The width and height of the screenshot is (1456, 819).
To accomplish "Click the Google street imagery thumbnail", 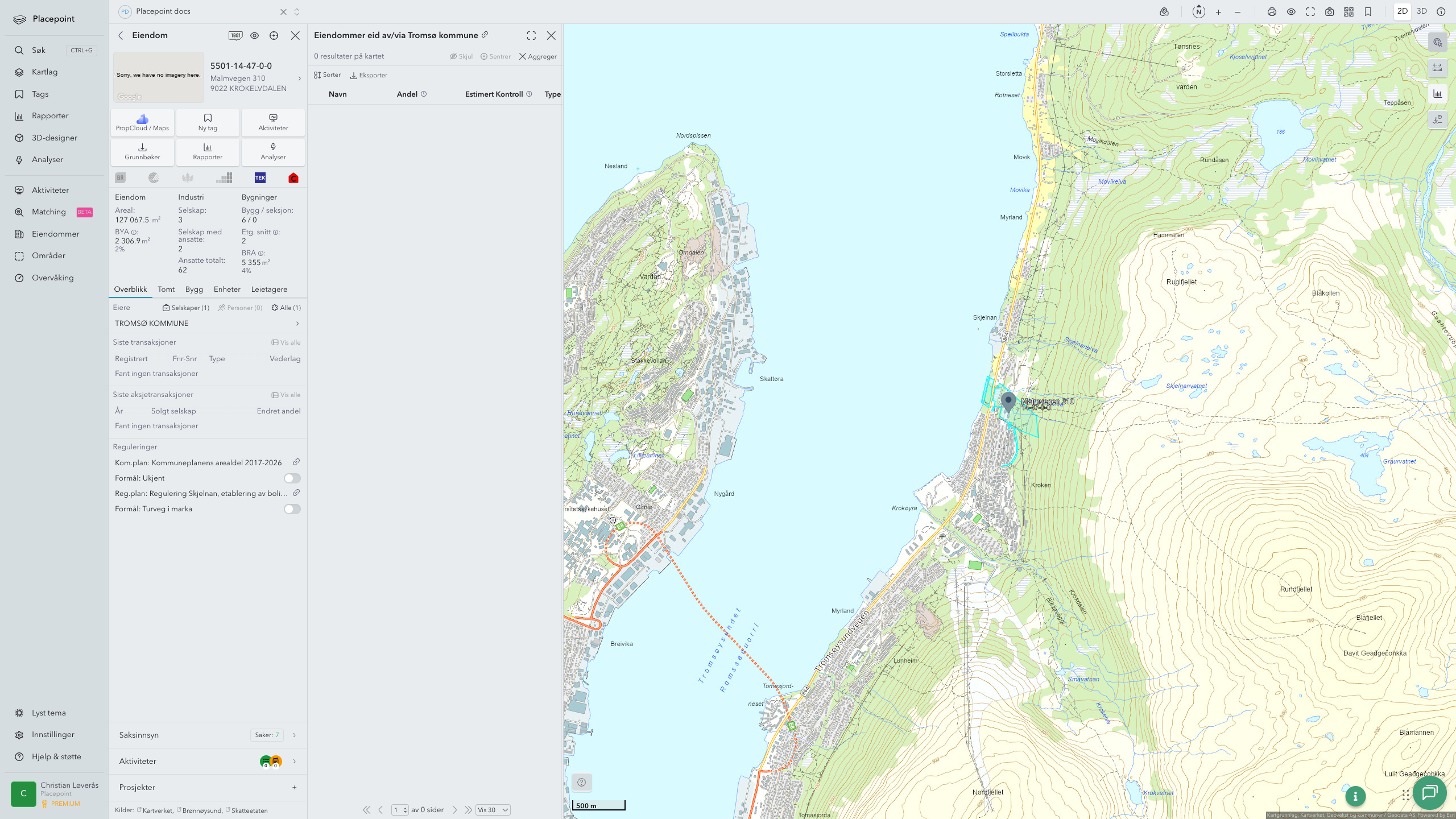I will (159, 77).
